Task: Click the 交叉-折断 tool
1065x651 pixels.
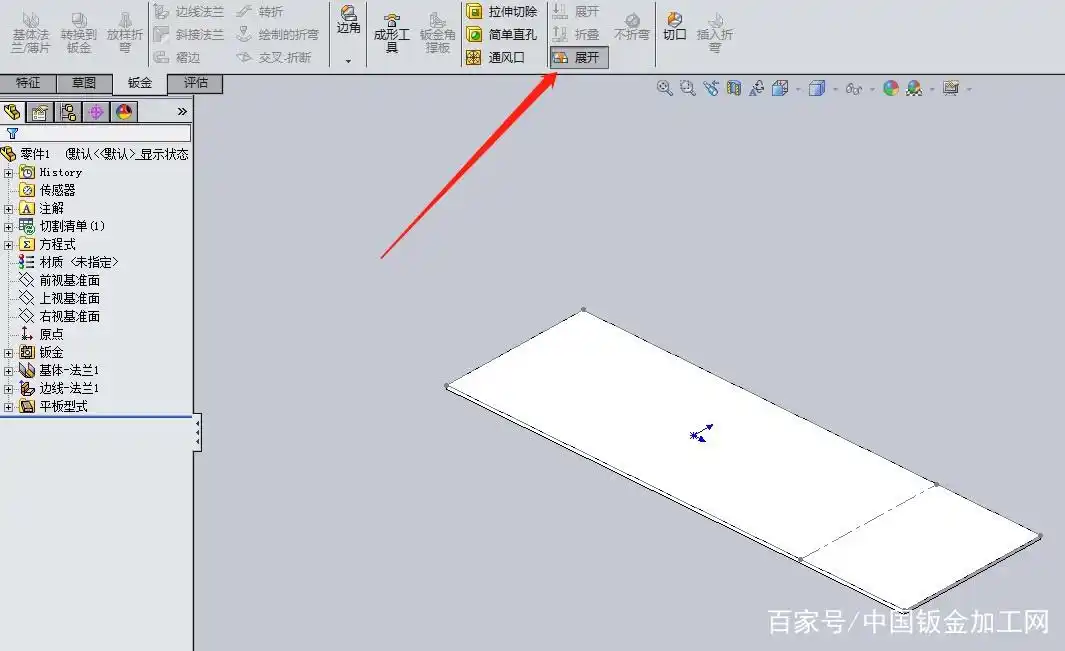Action: pyautogui.click(x=274, y=57)
